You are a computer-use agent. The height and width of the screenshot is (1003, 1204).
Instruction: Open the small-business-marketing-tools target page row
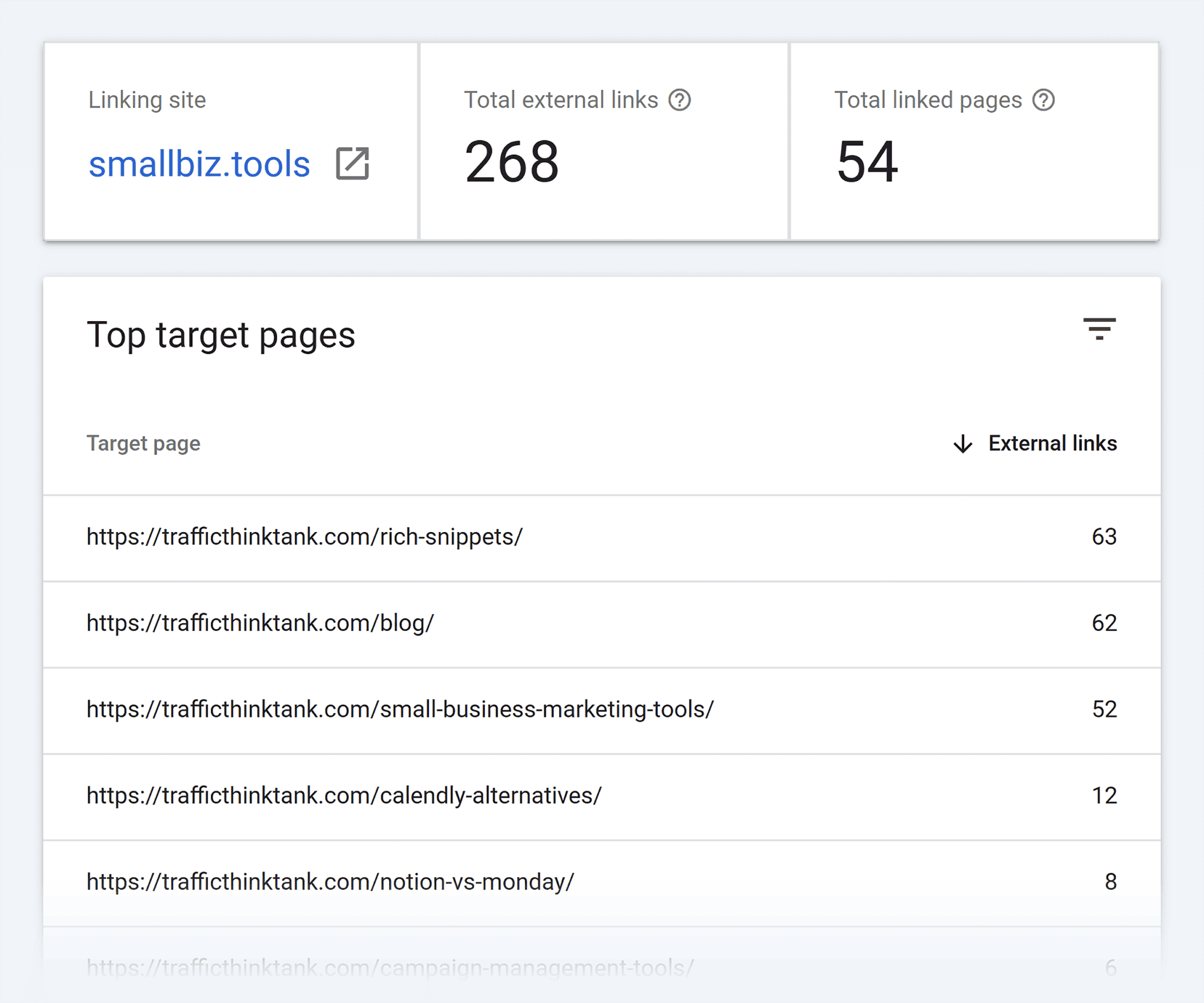click(x=400, y=709)
